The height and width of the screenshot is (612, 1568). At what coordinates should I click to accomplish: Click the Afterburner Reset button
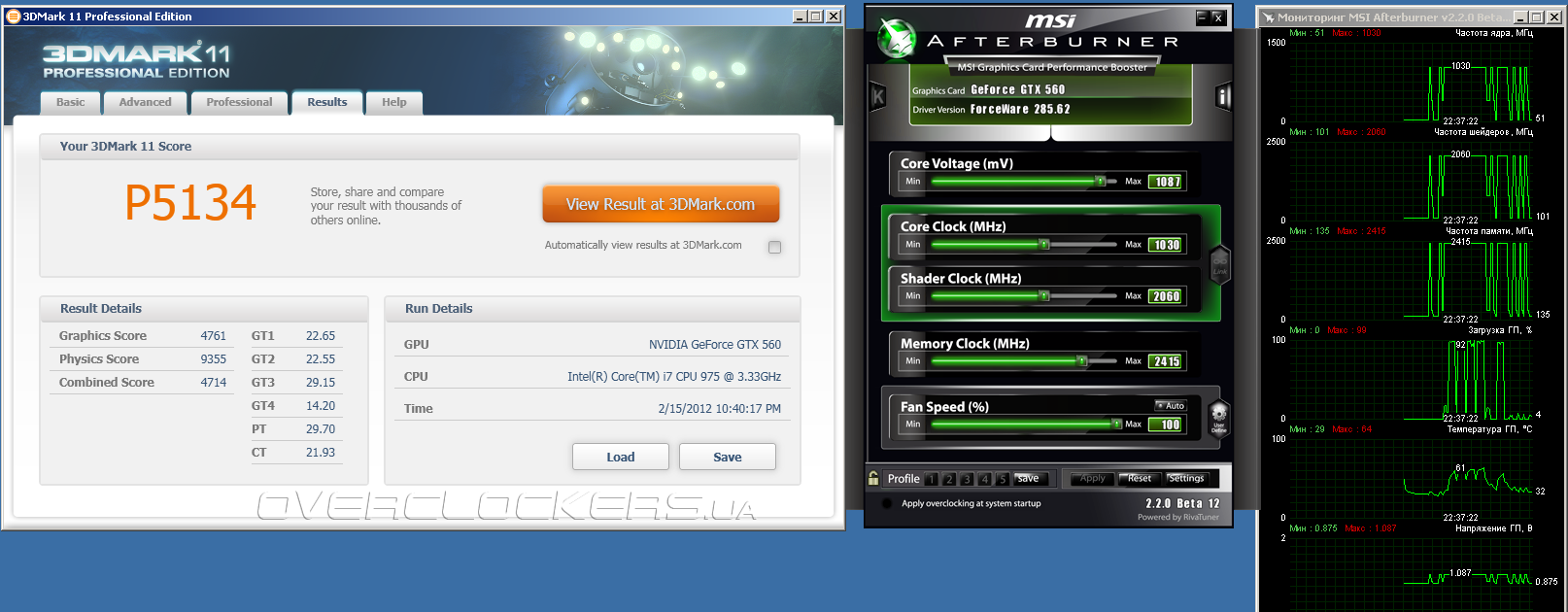tap(1139, 479)
